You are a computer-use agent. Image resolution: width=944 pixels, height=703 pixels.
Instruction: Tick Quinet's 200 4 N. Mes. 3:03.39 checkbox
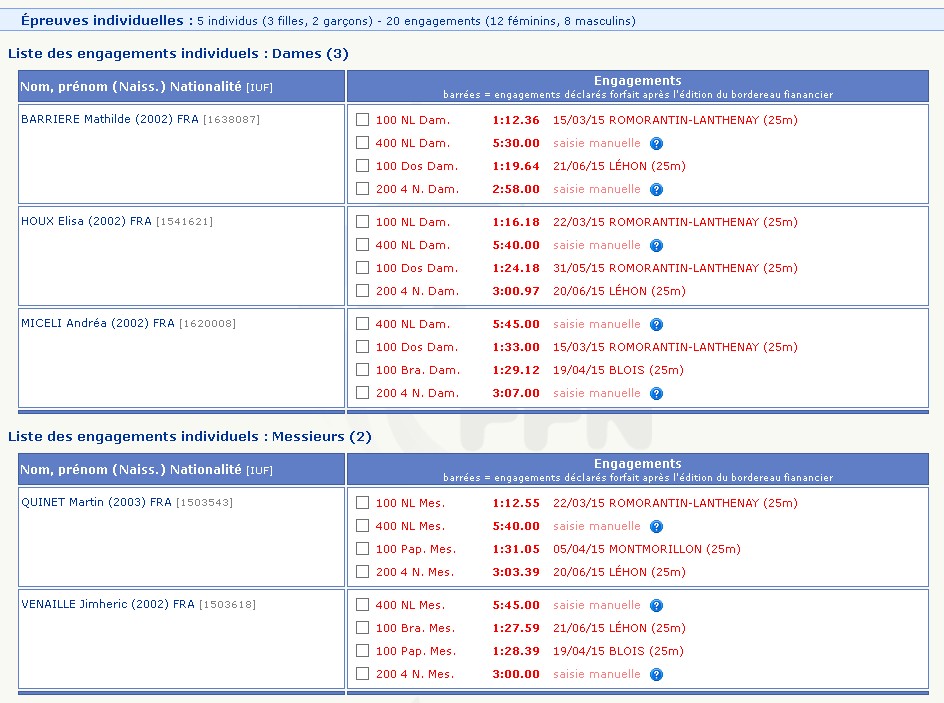pyautogui.click(x=362, y=571)
